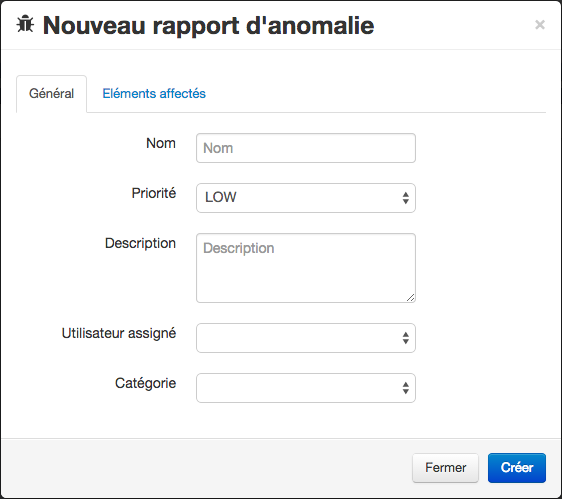Click the arrows icon on Catégorie select

(405, 388)
